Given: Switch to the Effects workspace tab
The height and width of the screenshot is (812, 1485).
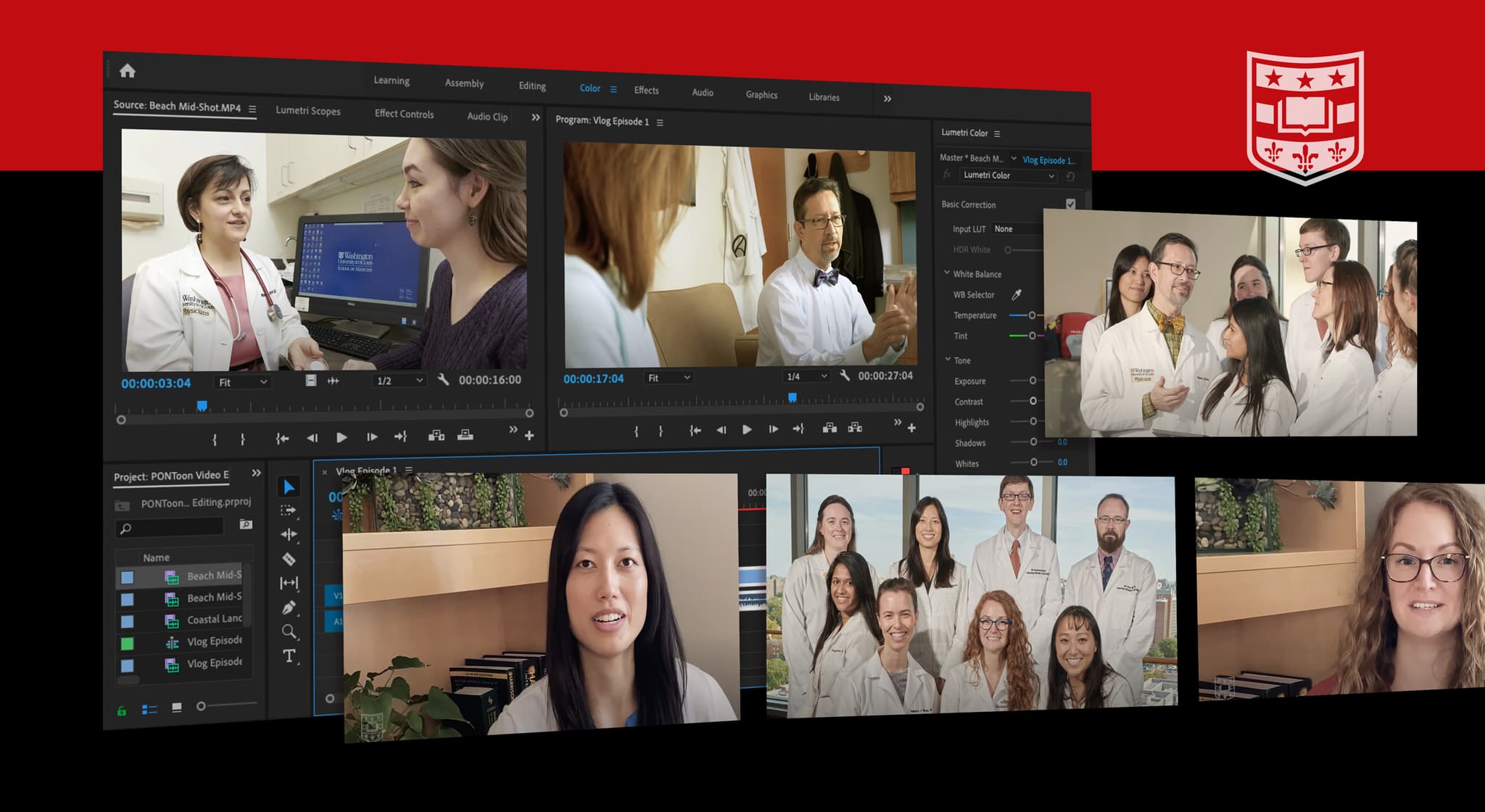Looking at the screenshot, I should click(x=646, y=90).
